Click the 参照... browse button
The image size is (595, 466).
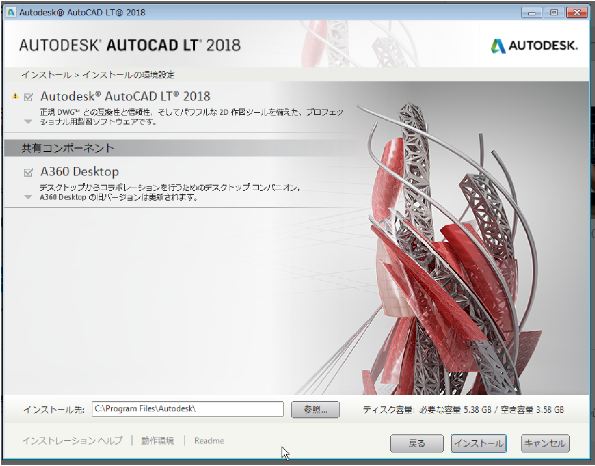tap(315, 409)
